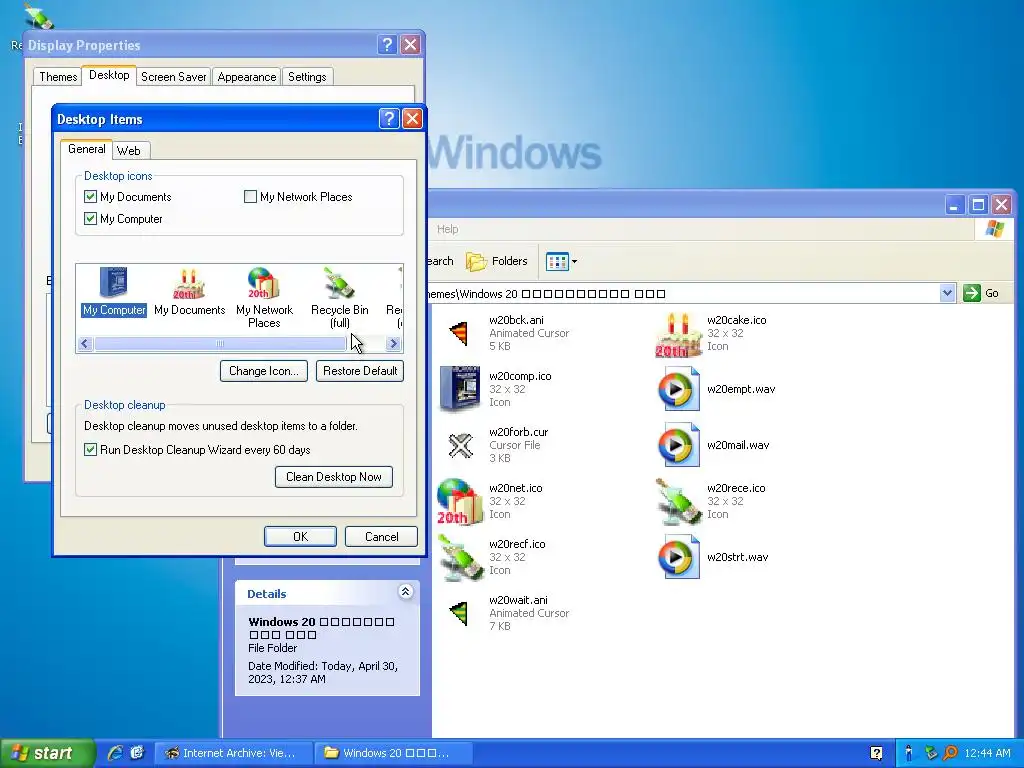Cancel the Desktop Items dialog
This screenshot has width=1024, height=768.
click(381, 537)
